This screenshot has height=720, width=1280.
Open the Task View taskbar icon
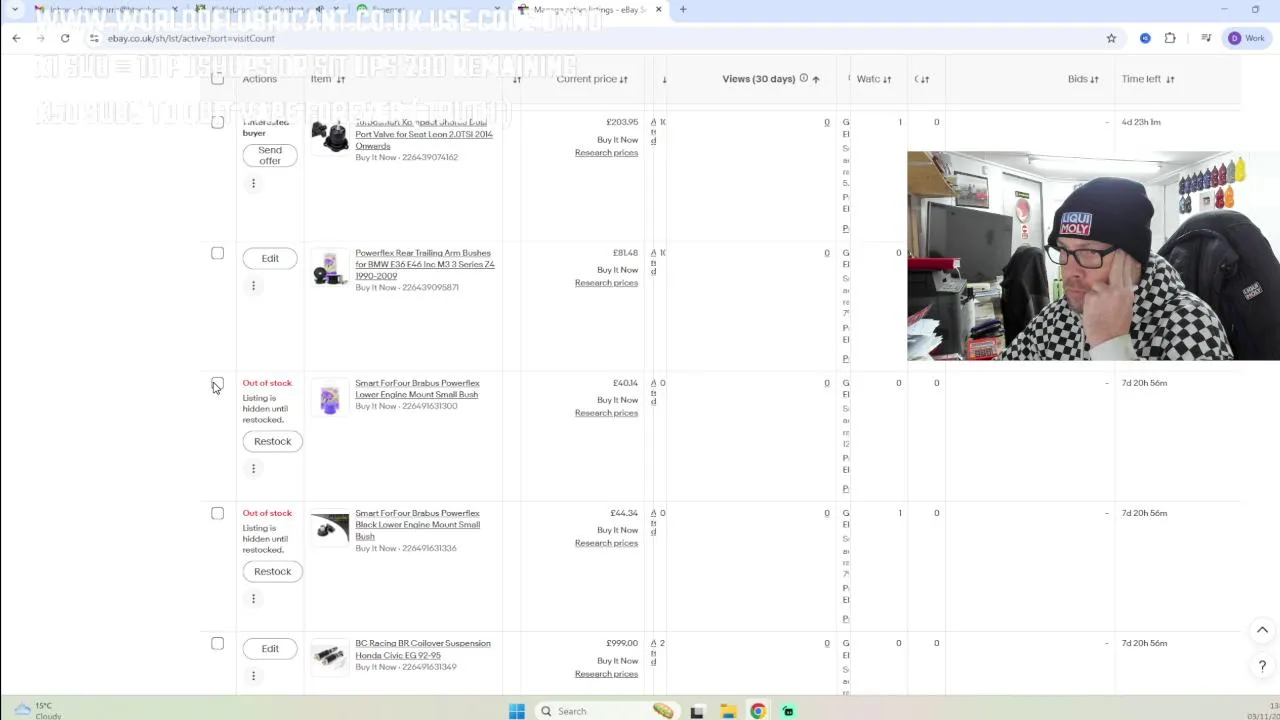[697, 711]
